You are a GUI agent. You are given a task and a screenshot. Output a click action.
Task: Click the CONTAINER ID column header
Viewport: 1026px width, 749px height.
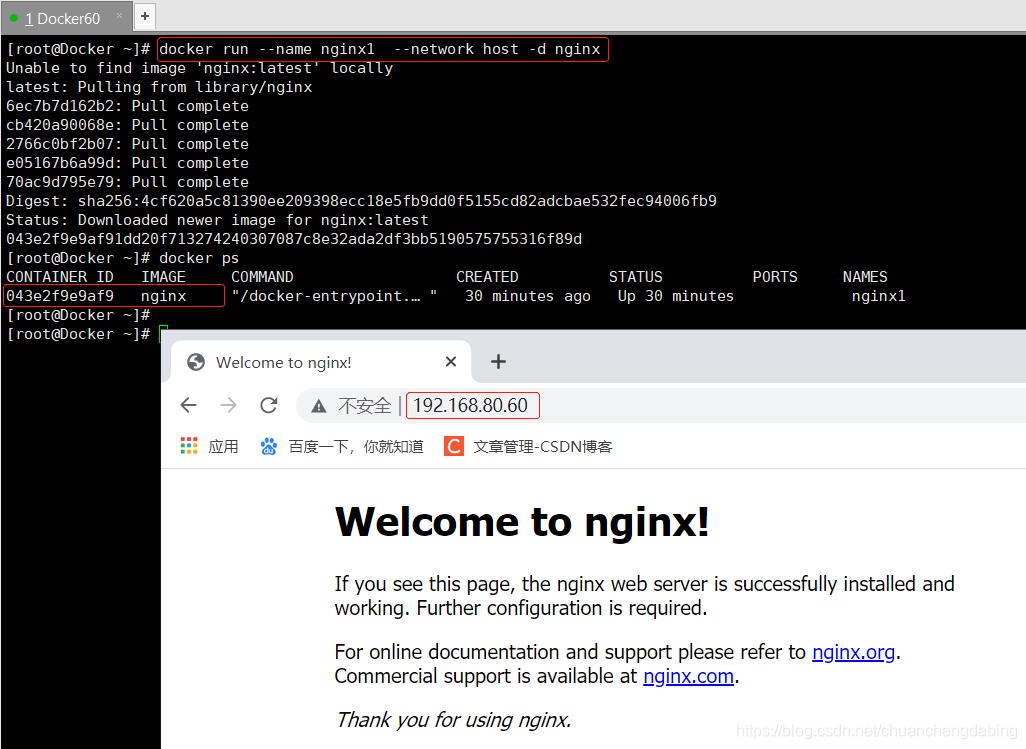click(x=60, y=277)
